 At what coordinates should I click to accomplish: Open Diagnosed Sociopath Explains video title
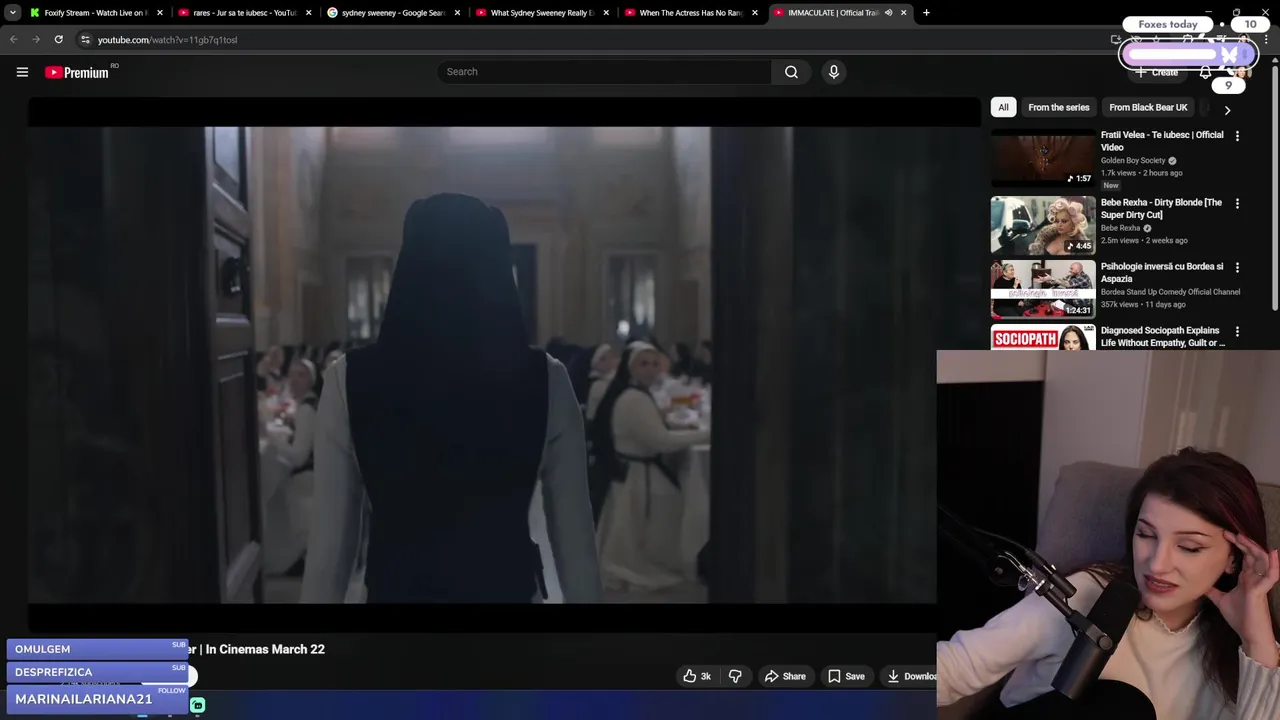tap(1162, 336)
